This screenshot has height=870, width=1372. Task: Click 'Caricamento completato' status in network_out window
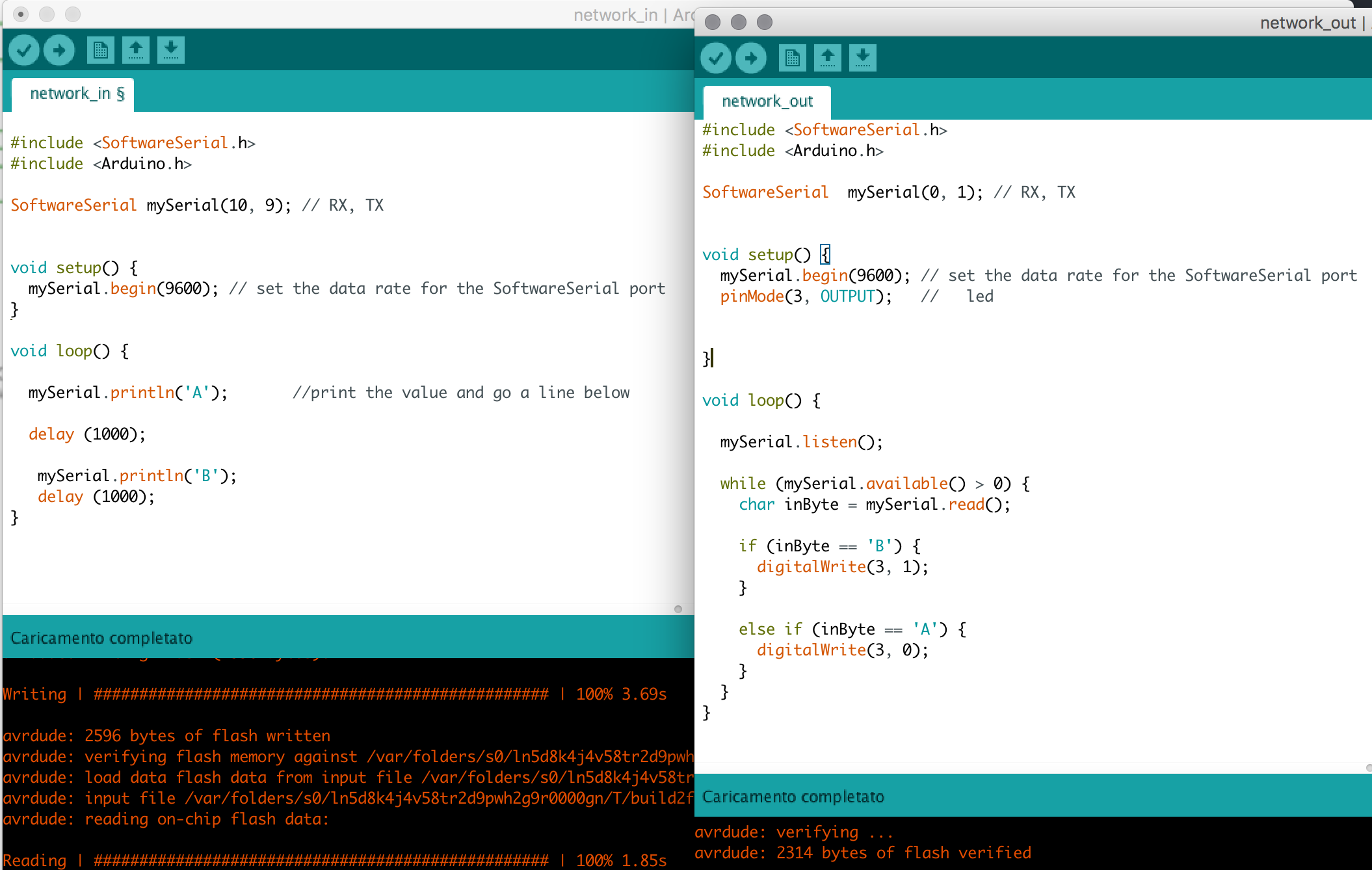click(793, 797)
